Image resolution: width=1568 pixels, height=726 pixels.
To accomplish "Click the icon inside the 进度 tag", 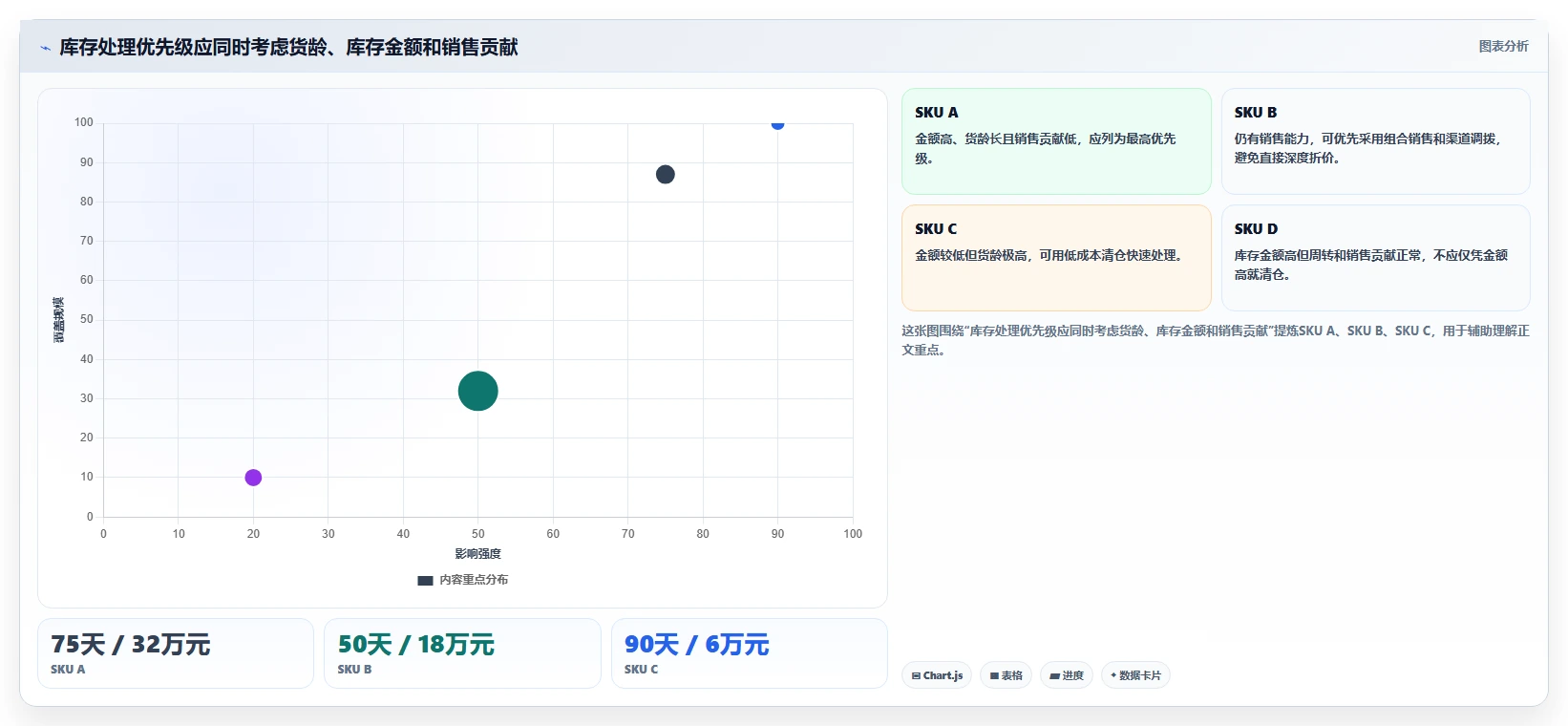I will [1054, 676].
